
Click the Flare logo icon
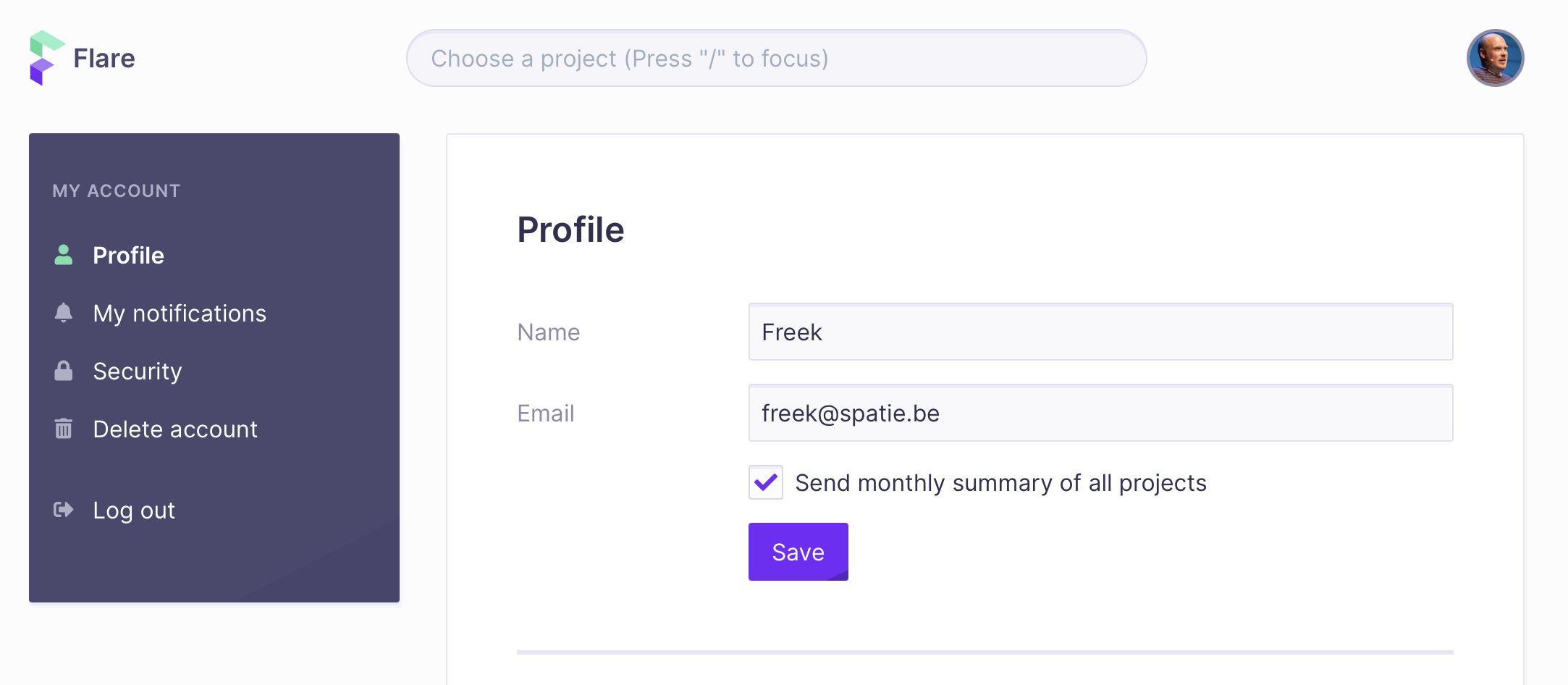pyautogui.click(x=47, y=58)
